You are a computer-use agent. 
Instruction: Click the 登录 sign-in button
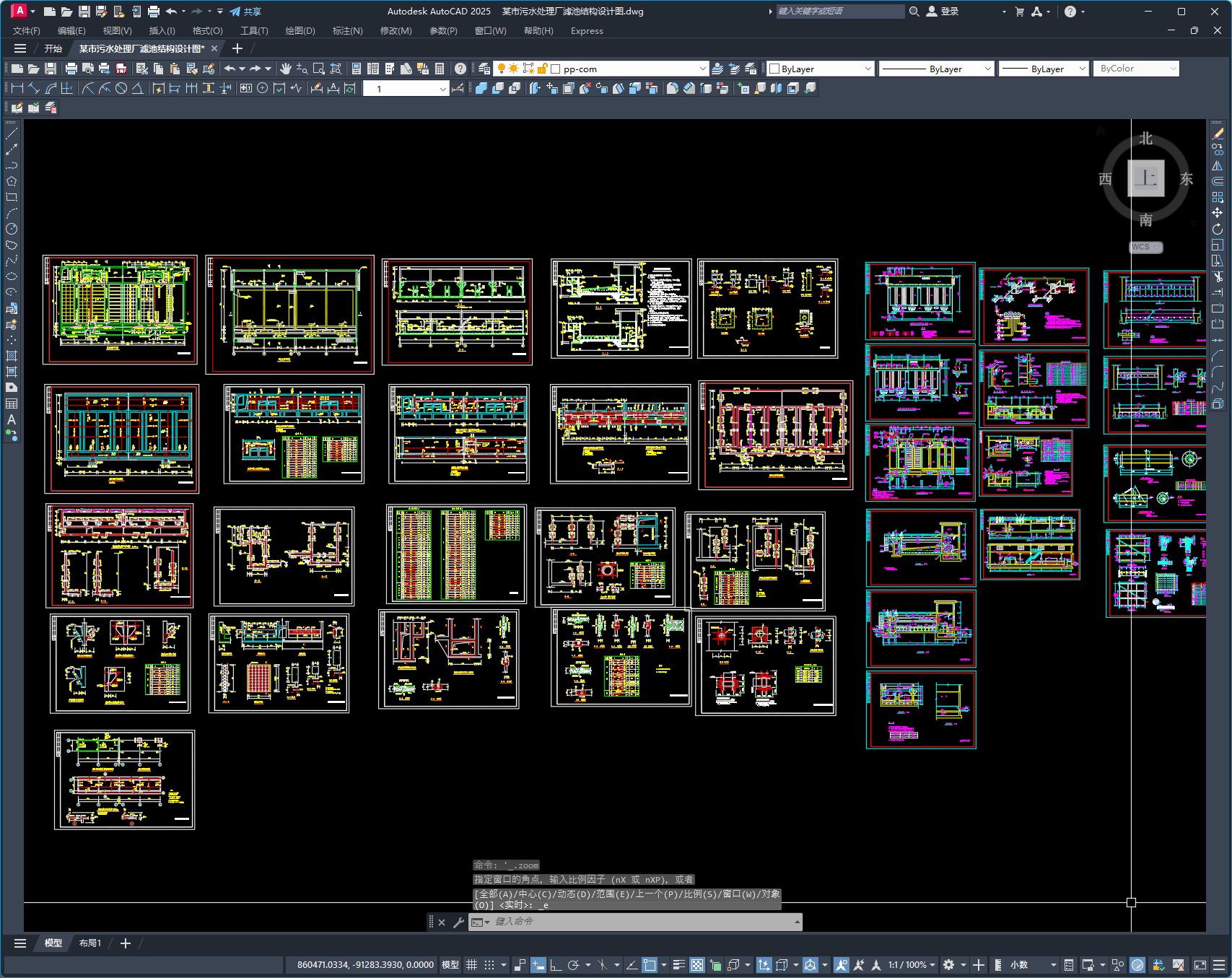943,12
